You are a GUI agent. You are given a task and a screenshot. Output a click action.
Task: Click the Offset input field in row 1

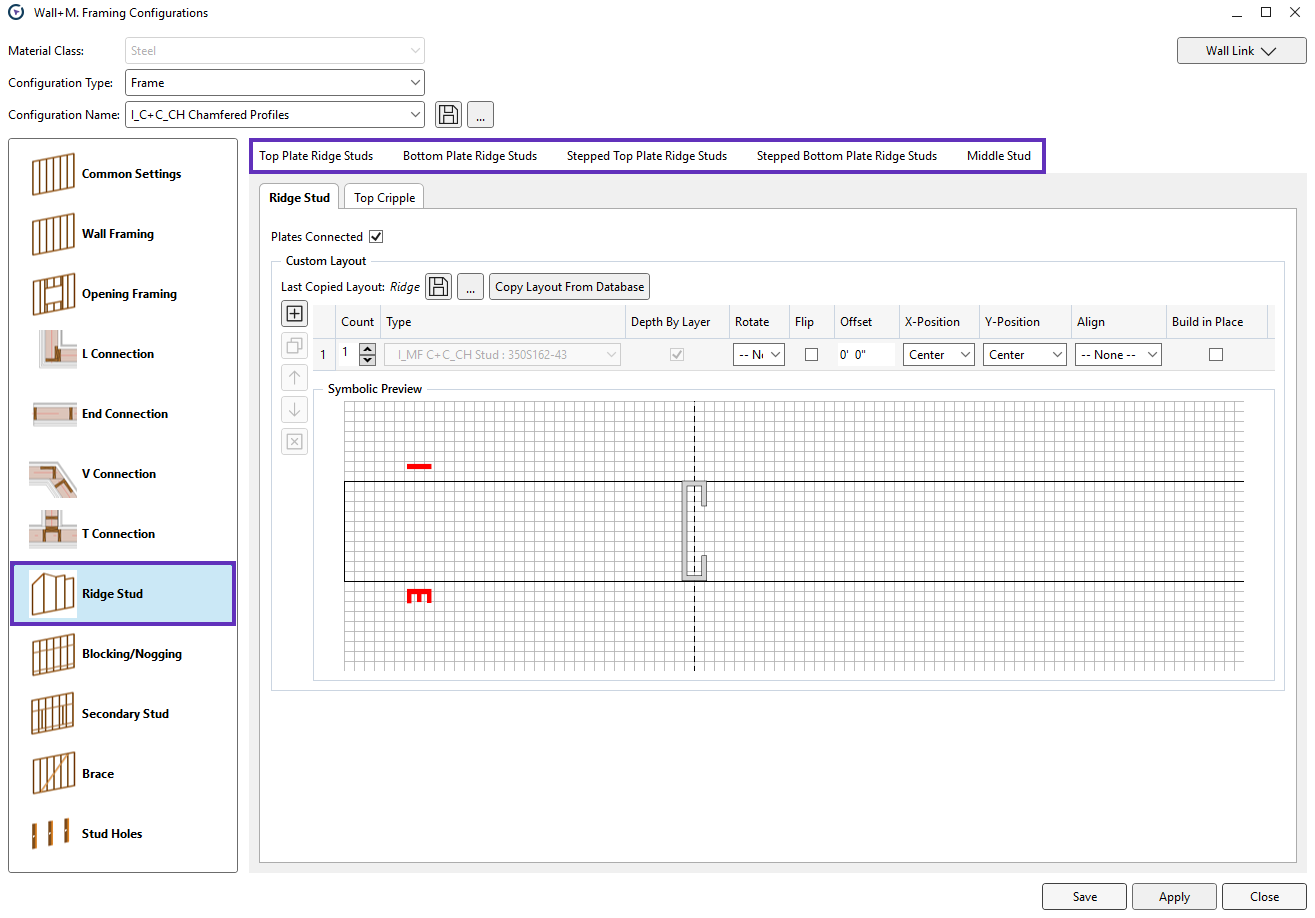[866, 354]
